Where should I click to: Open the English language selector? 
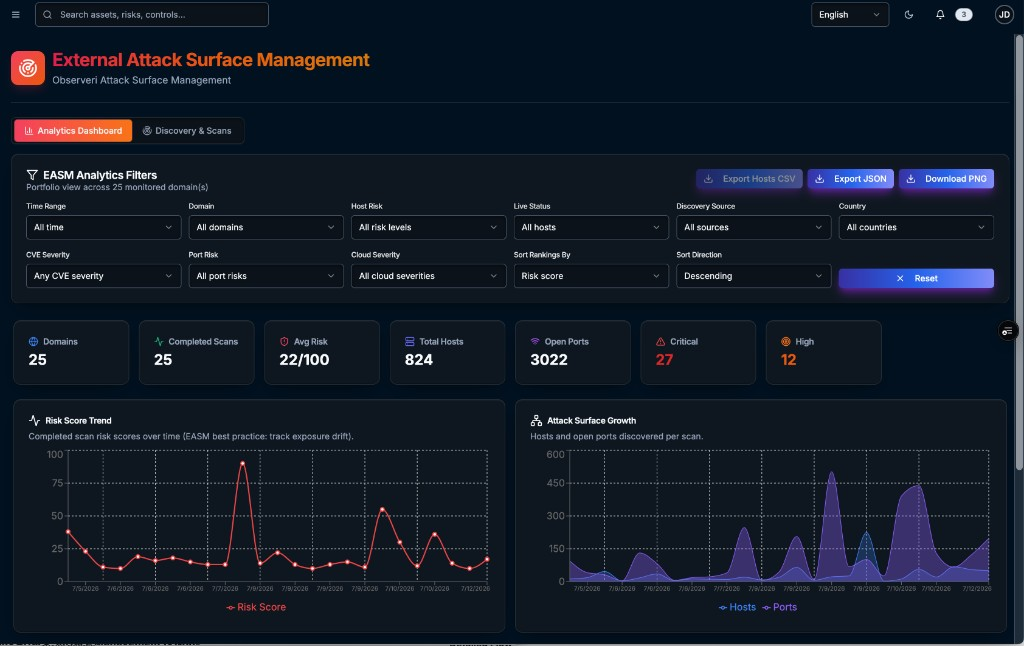850,14
